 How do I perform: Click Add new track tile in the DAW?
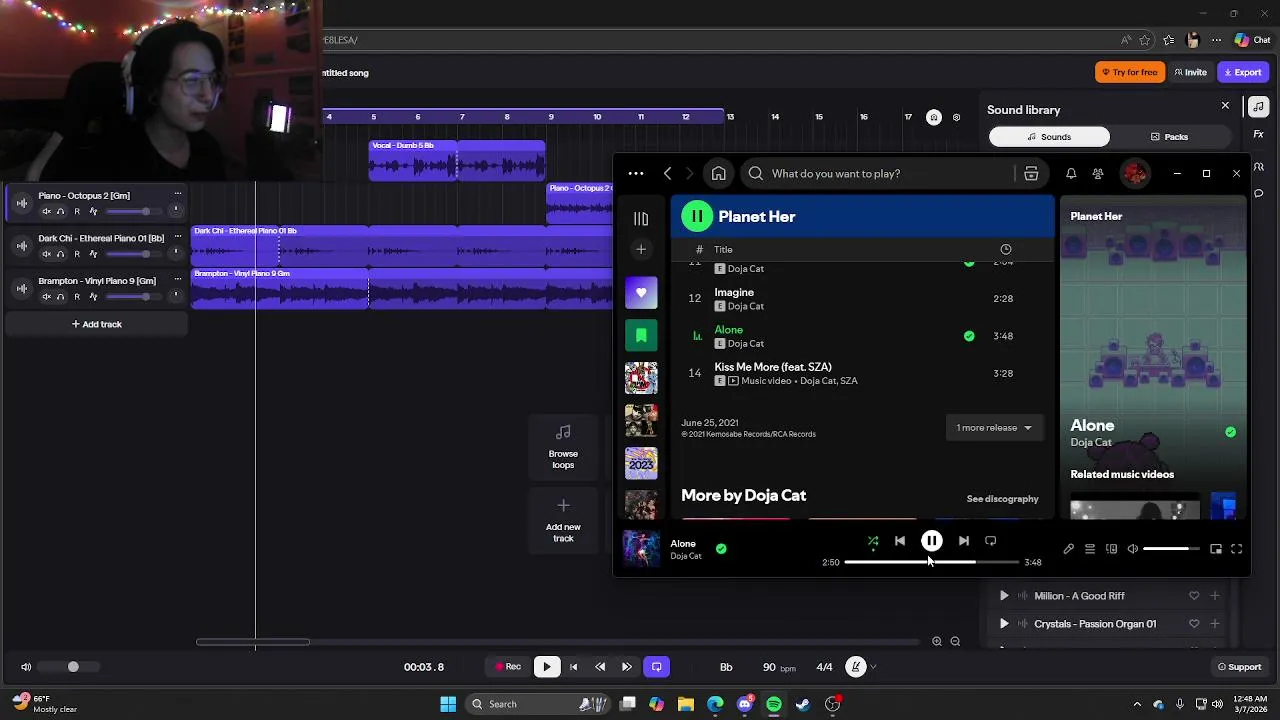click(563, 520)
